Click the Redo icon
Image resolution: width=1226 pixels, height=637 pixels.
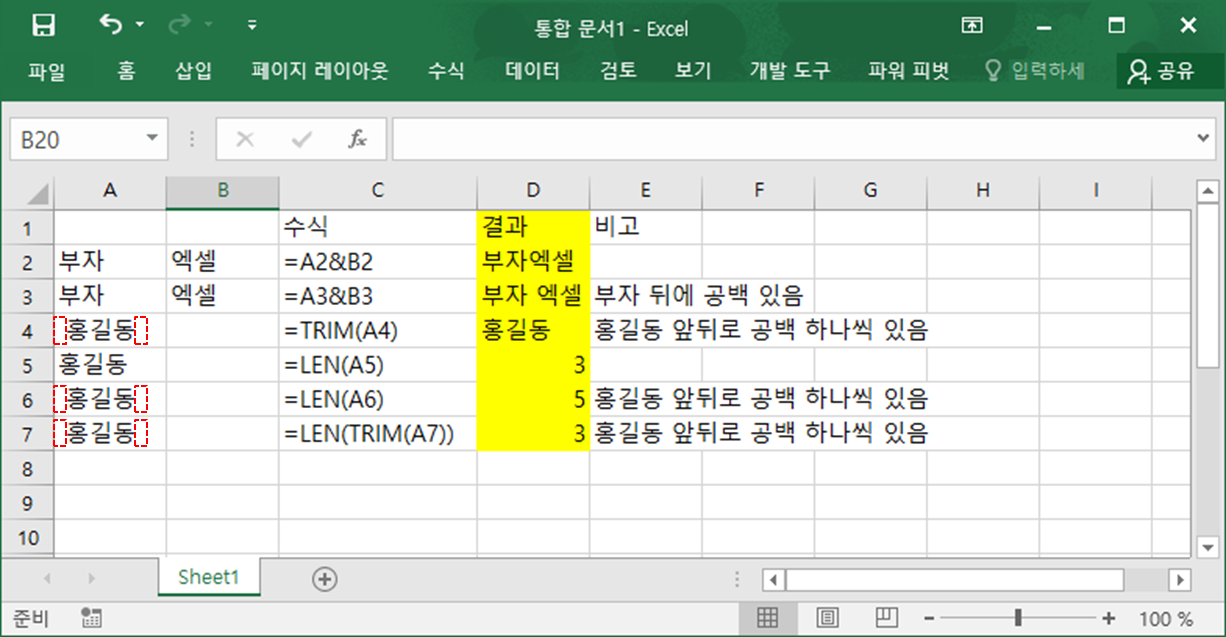[x=177, y=27]
